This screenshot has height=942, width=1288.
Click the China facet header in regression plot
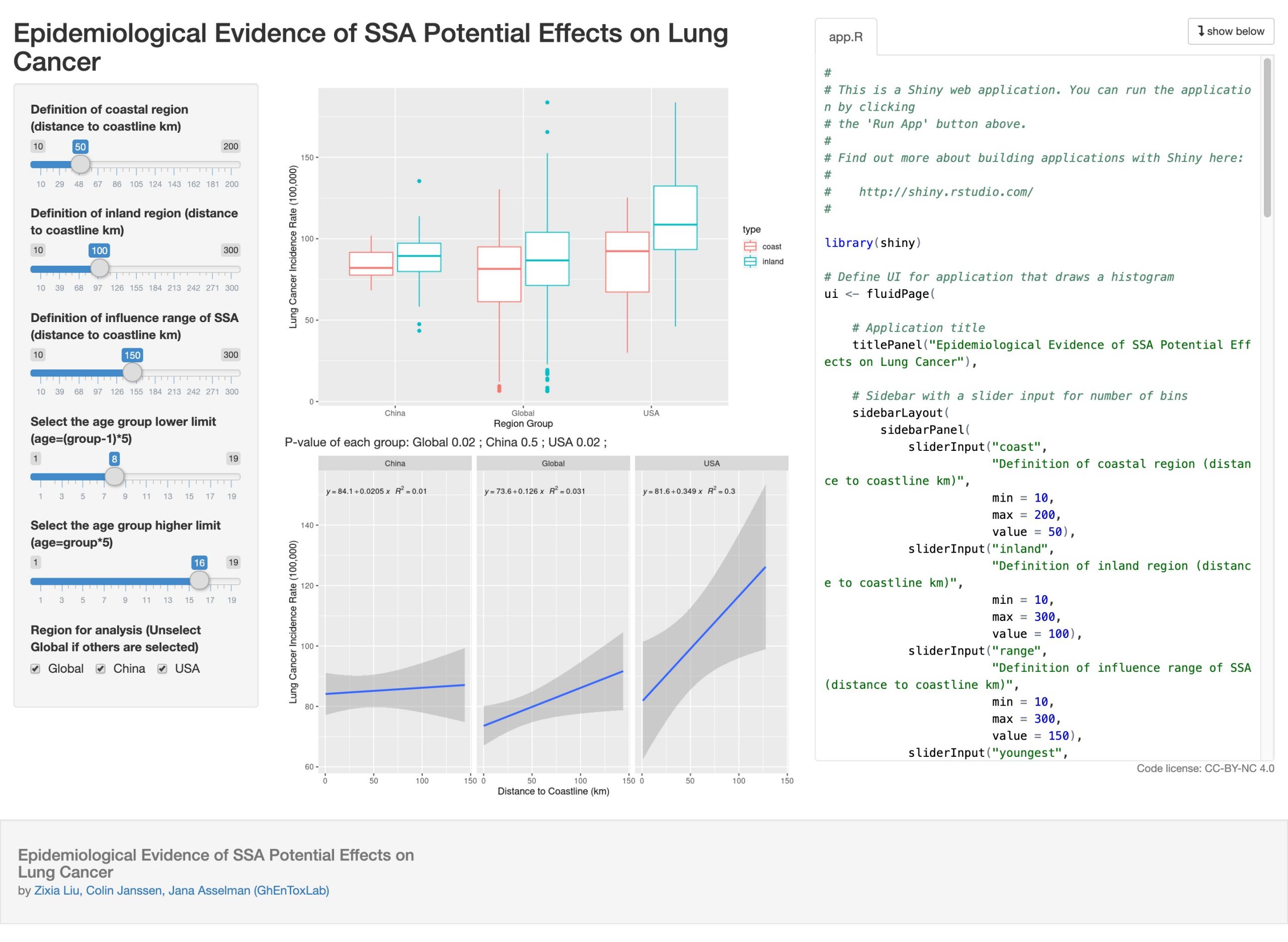[x=394, y=463]
